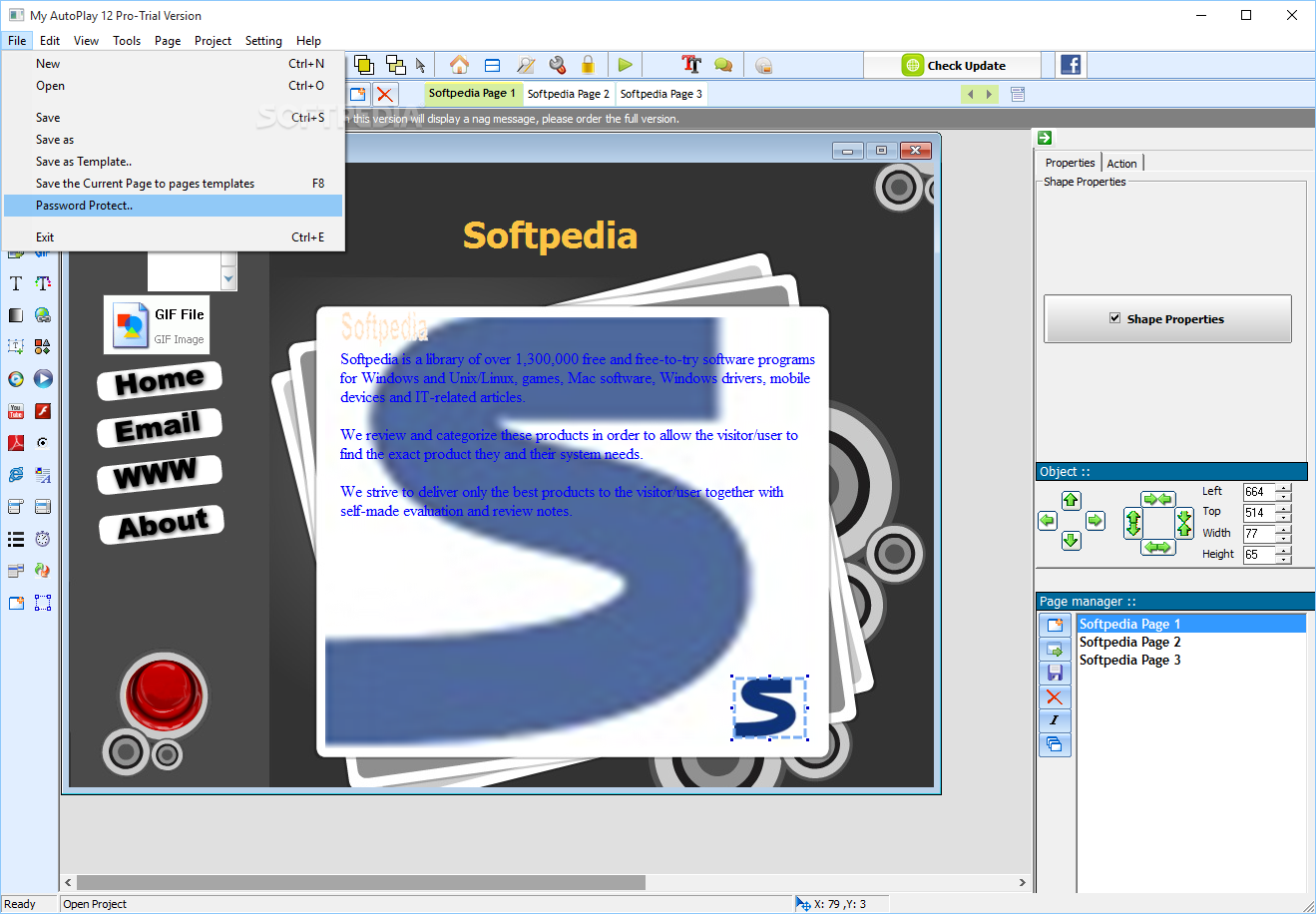Click the gradient square tool icon
The height and width of the screenshot is (914, 1316).
[16, 315]
